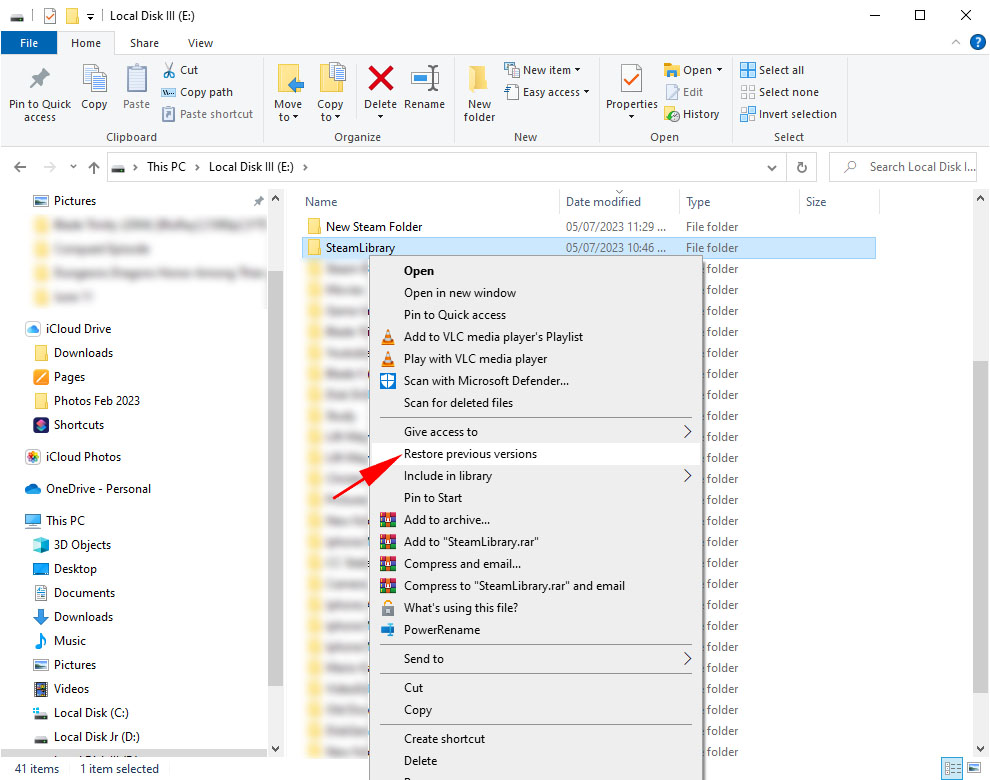The height and width of the screenshot is (780, 990).
Task: Click Invert selection in ribbon
Action: [x=789, y=114]
